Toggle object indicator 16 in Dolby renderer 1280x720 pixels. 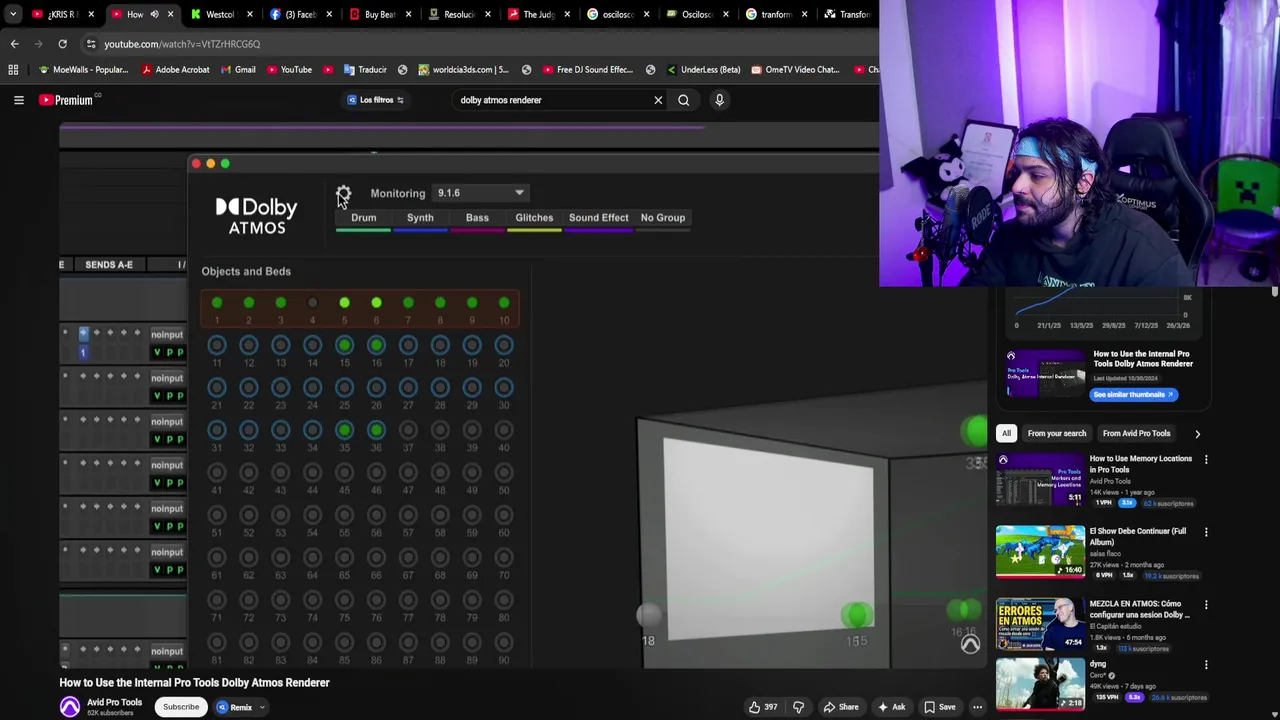376,346
